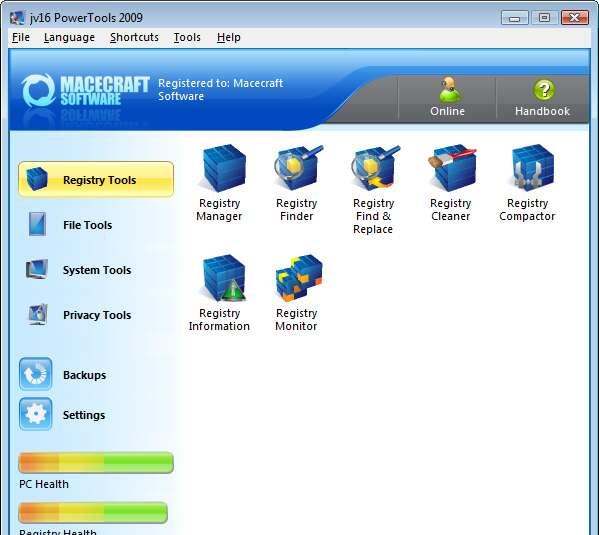Close the jv16 PowerTools window
This screenshot has height=535, width=599.
coord(575,18)
